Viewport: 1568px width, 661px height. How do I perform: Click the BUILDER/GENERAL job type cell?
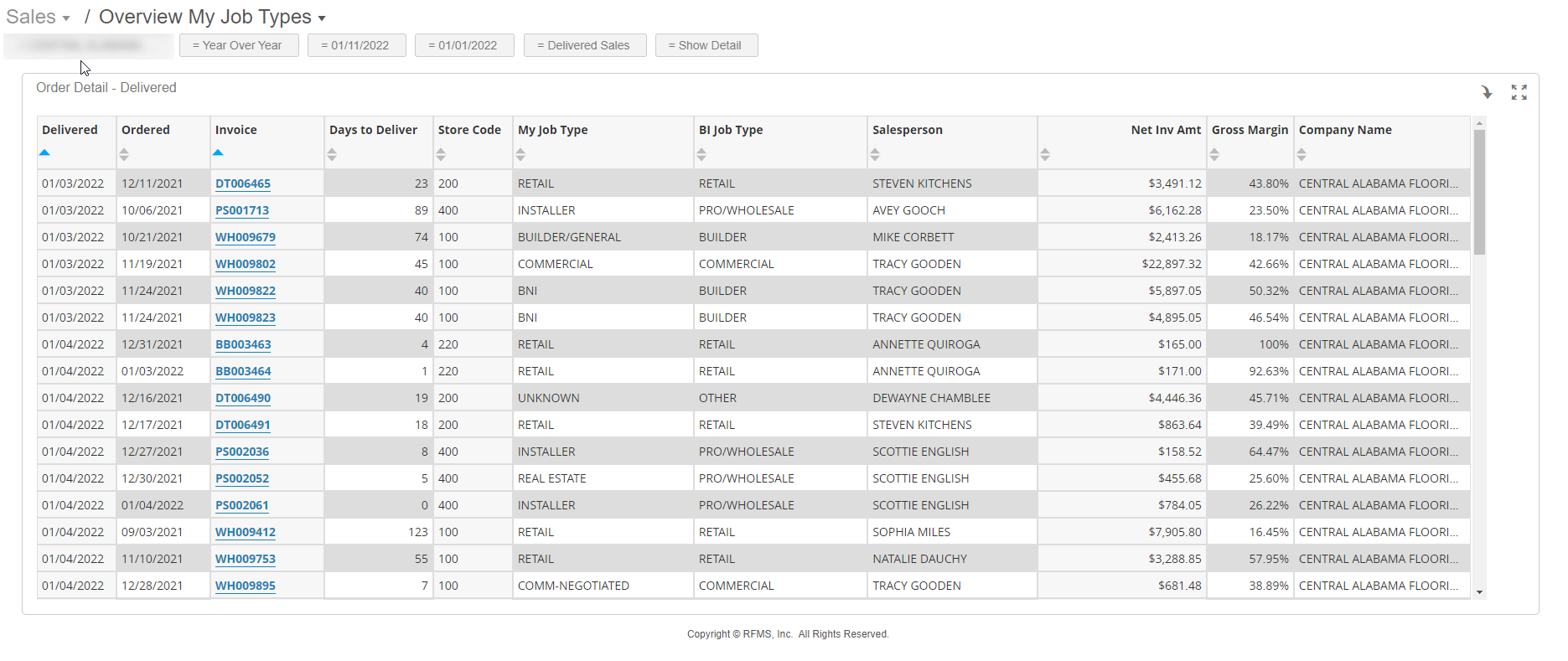pyautogui.click(x=603, y=237)
